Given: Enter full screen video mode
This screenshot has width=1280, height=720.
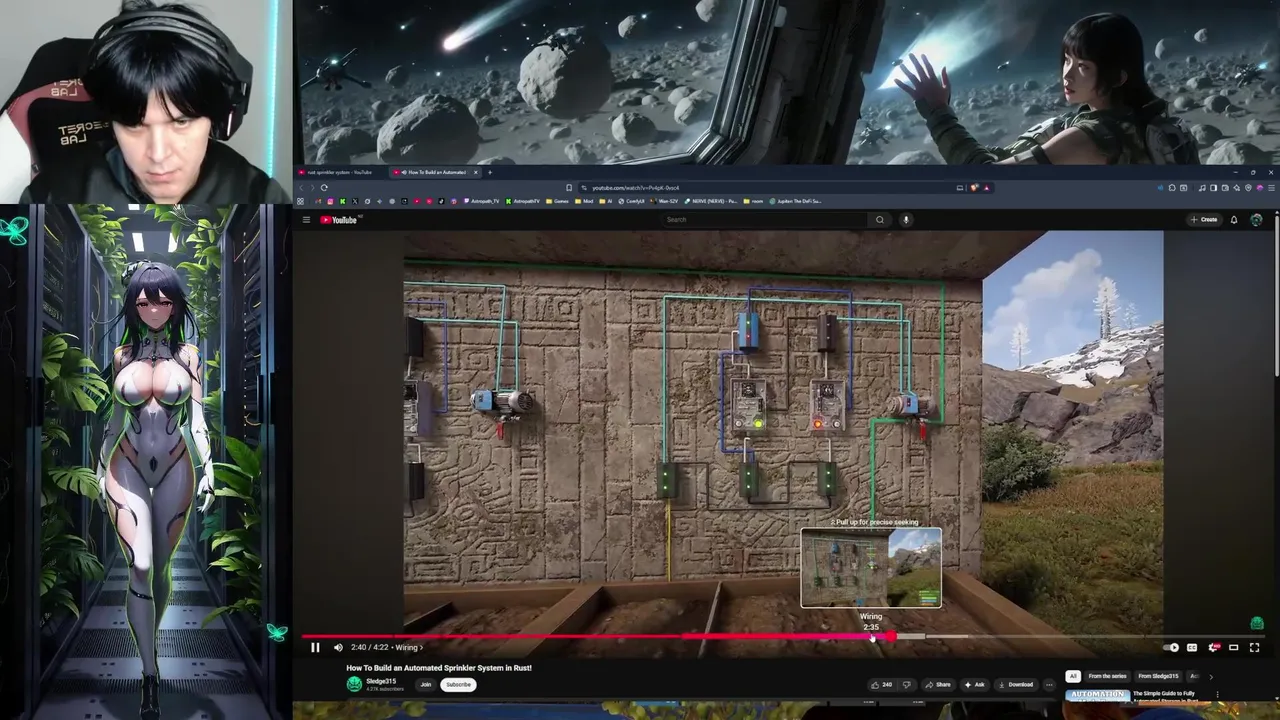Looking at the screenshot, I should pos(1254,647).
